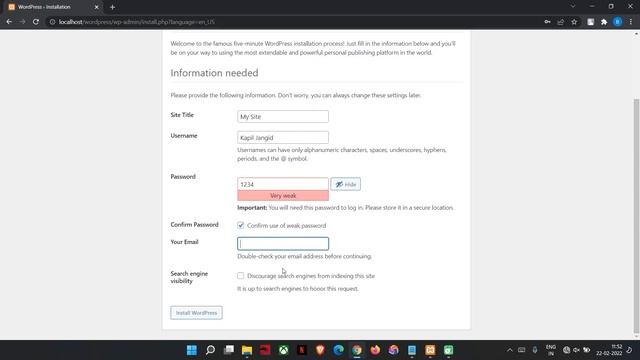Open the XAMPP icon on taskbar
Image resolution: width=640 pixels, height=360 pixels.
point(430,350)
